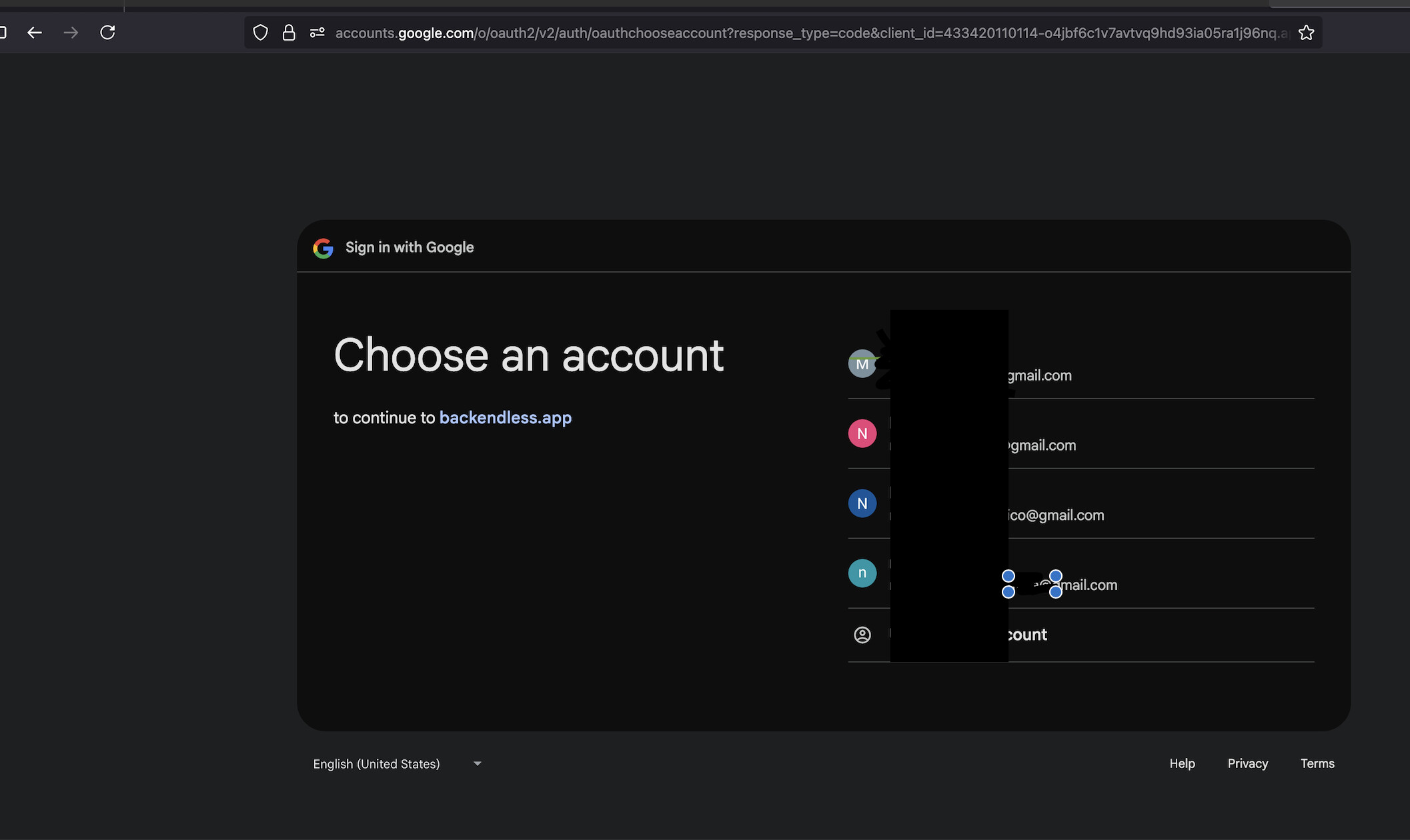
Task: Open the Help link
Action: click(x=1182, y=764)
